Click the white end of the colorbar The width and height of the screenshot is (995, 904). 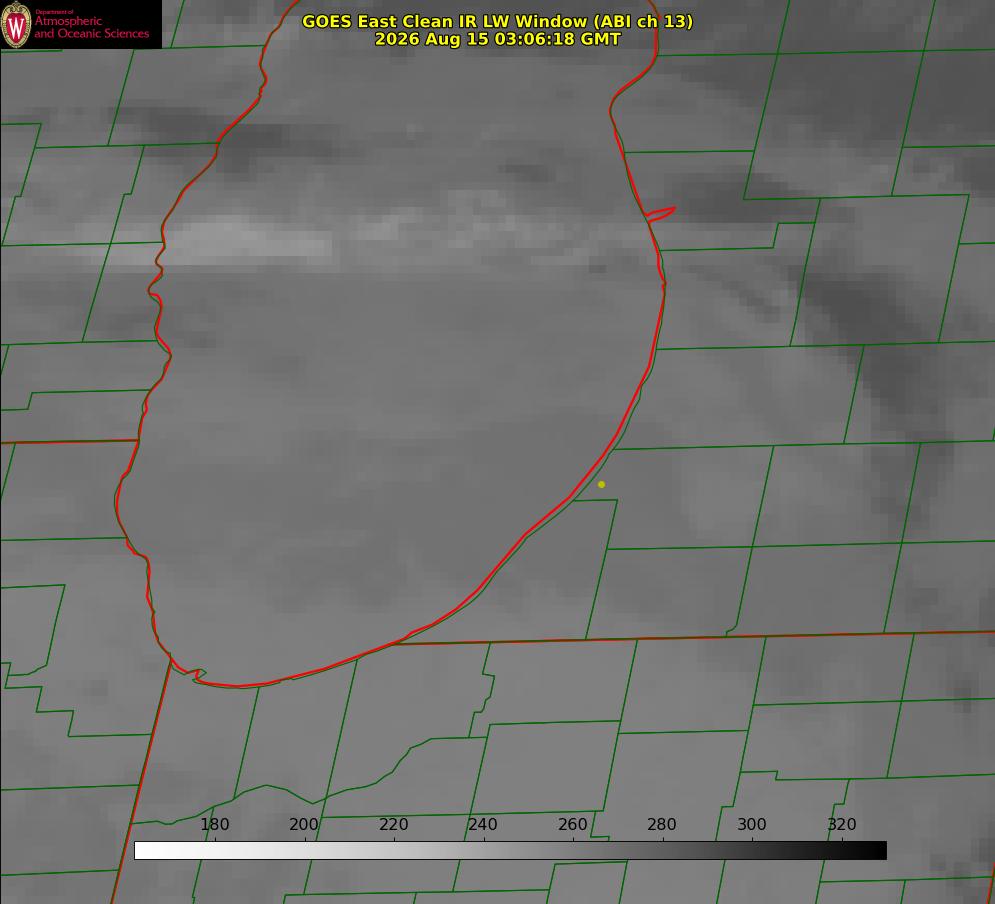(x=144, y=850)
